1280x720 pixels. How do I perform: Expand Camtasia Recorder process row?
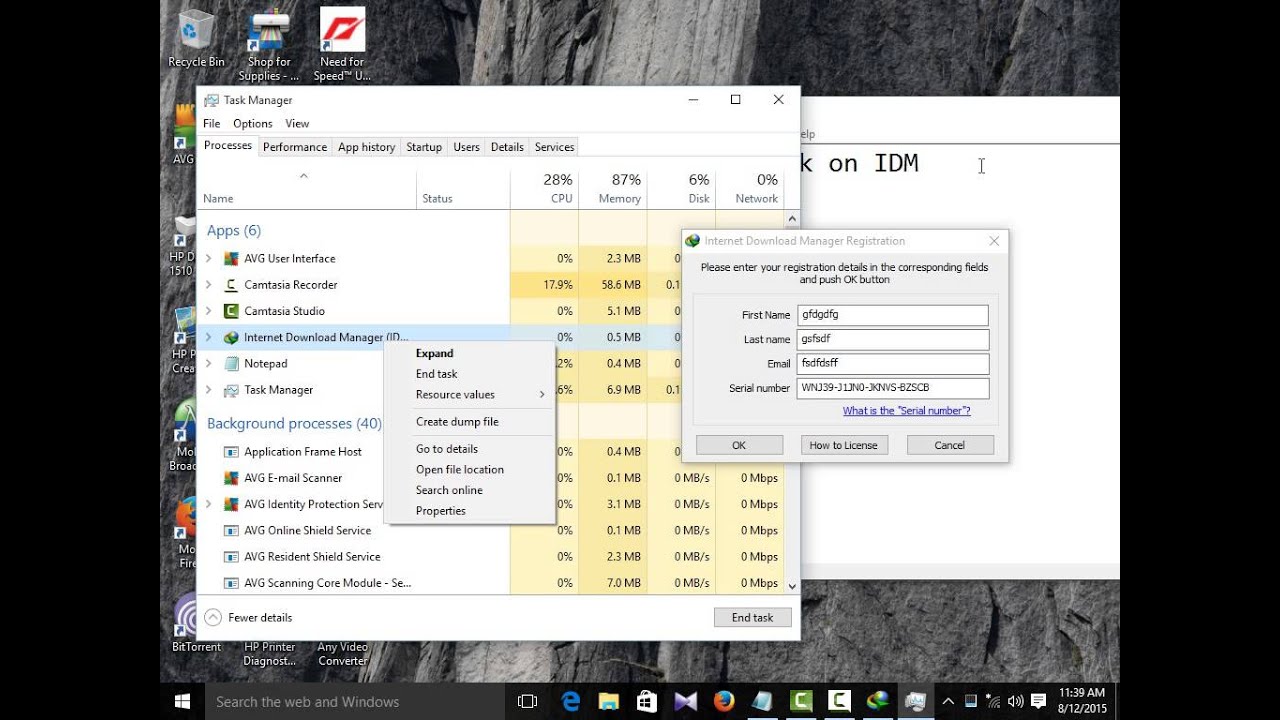209,285
